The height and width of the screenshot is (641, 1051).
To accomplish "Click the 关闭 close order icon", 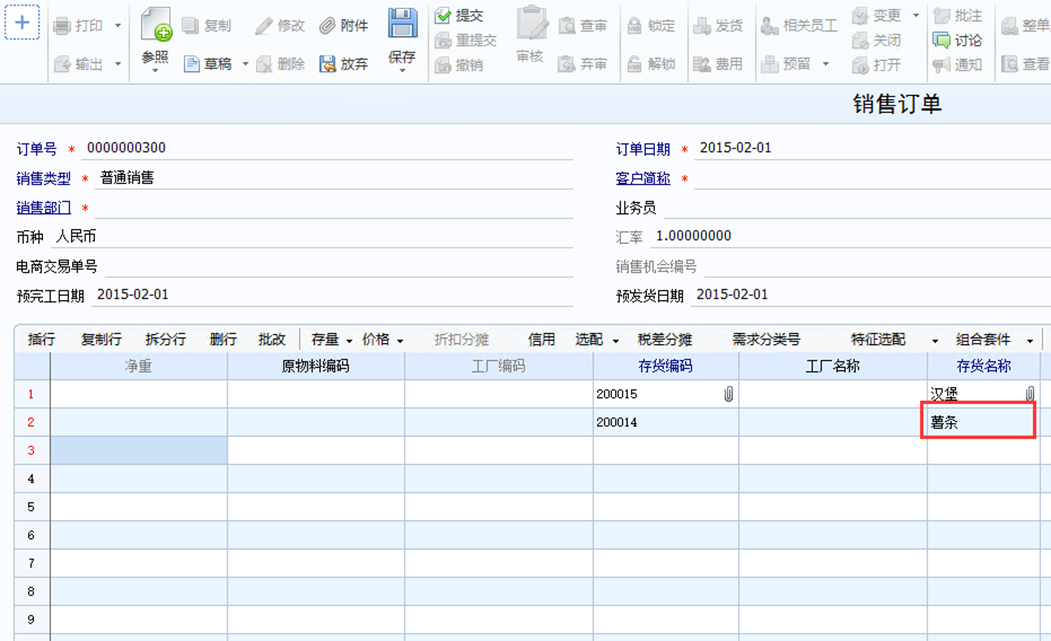I will (861, 40).
